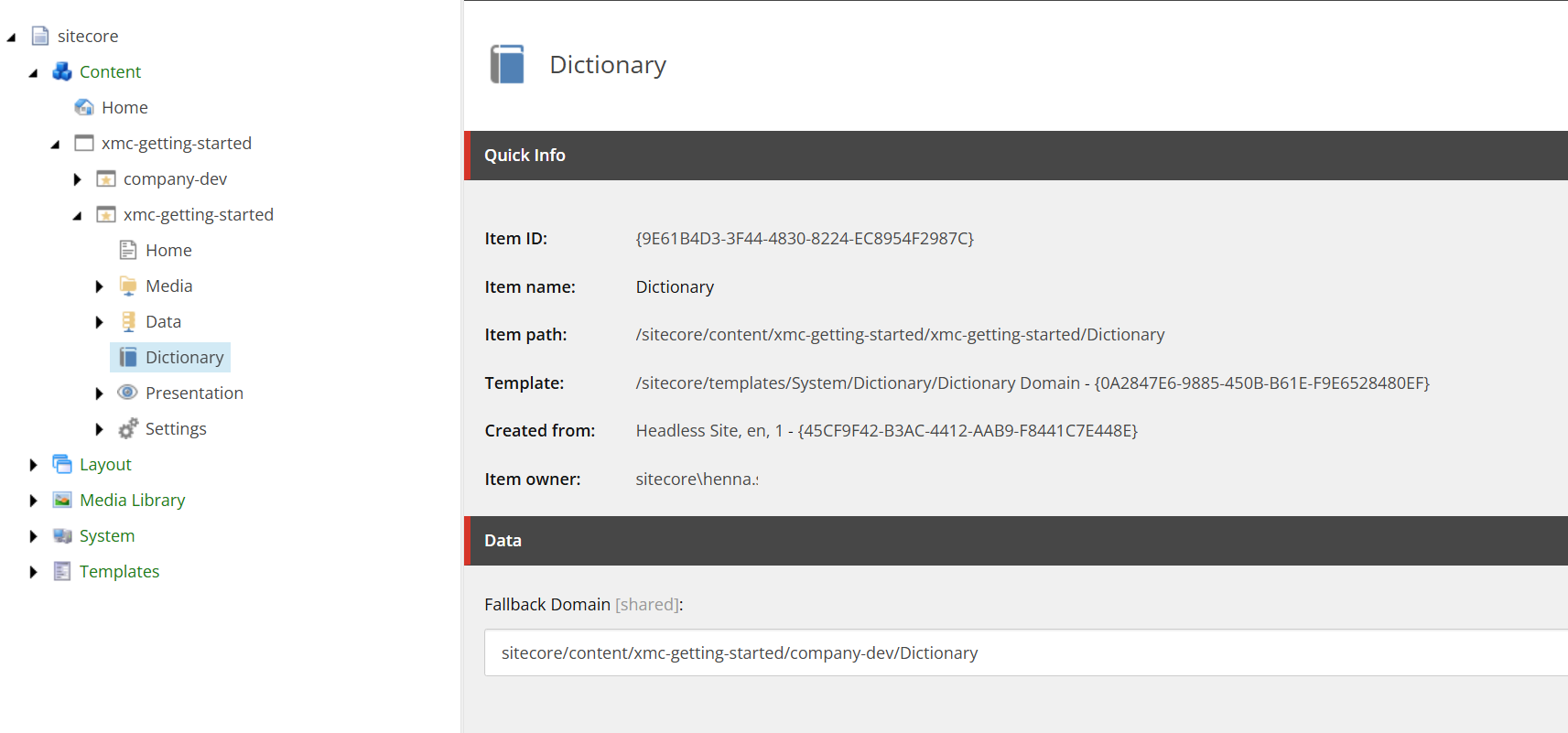This screenshot has height=733, width=1568.
Task: Click the Presentation eye icon
Action: click(128, 393)
